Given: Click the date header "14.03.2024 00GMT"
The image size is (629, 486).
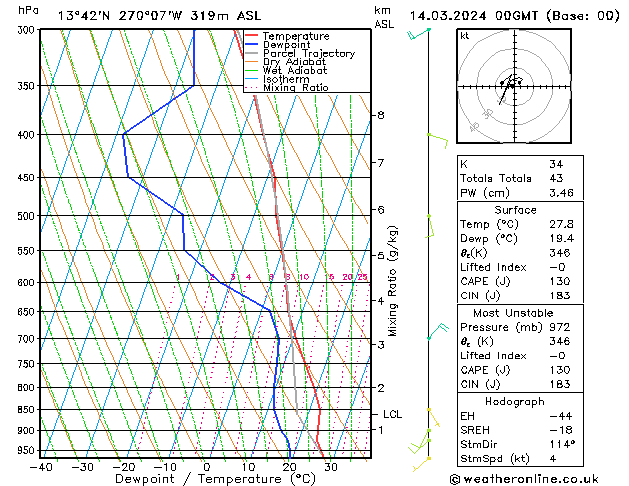Looking at the screenshot, I should point(474,16).
